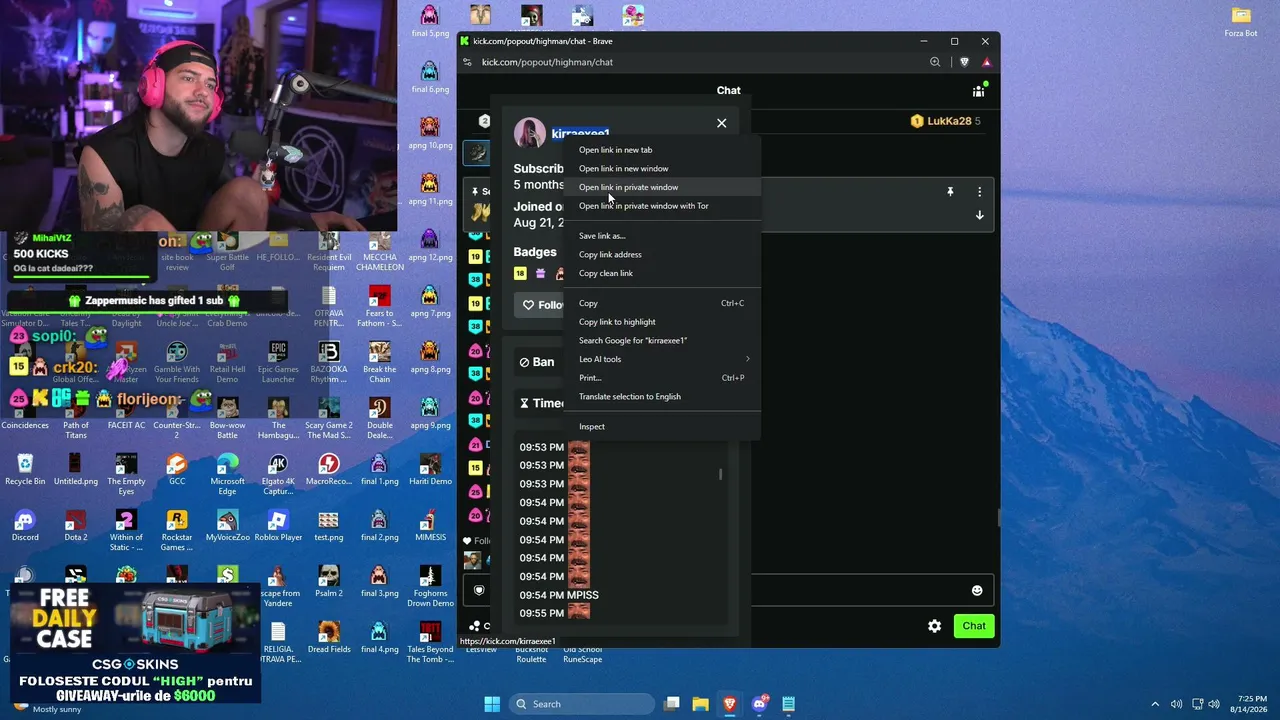Image resolution: width=1280 pixels, height=720 pixels.
Task: Show hidden system tray icons
Action: (x=1155, y=704)
